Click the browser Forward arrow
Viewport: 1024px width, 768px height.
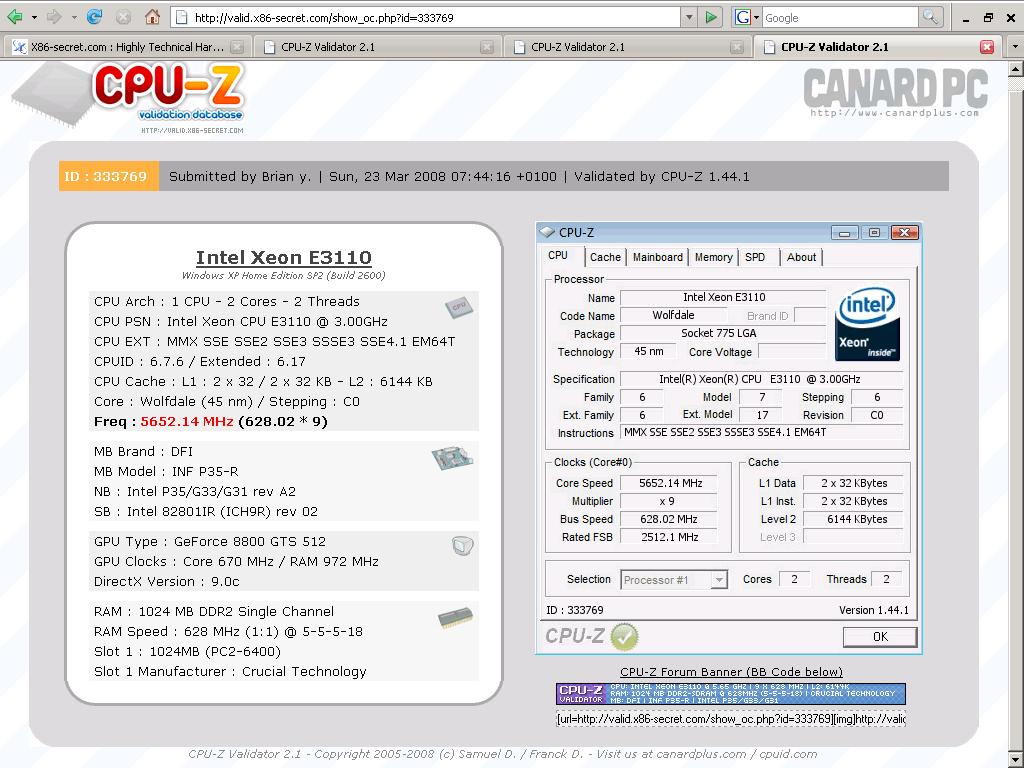tap(54, 17)
